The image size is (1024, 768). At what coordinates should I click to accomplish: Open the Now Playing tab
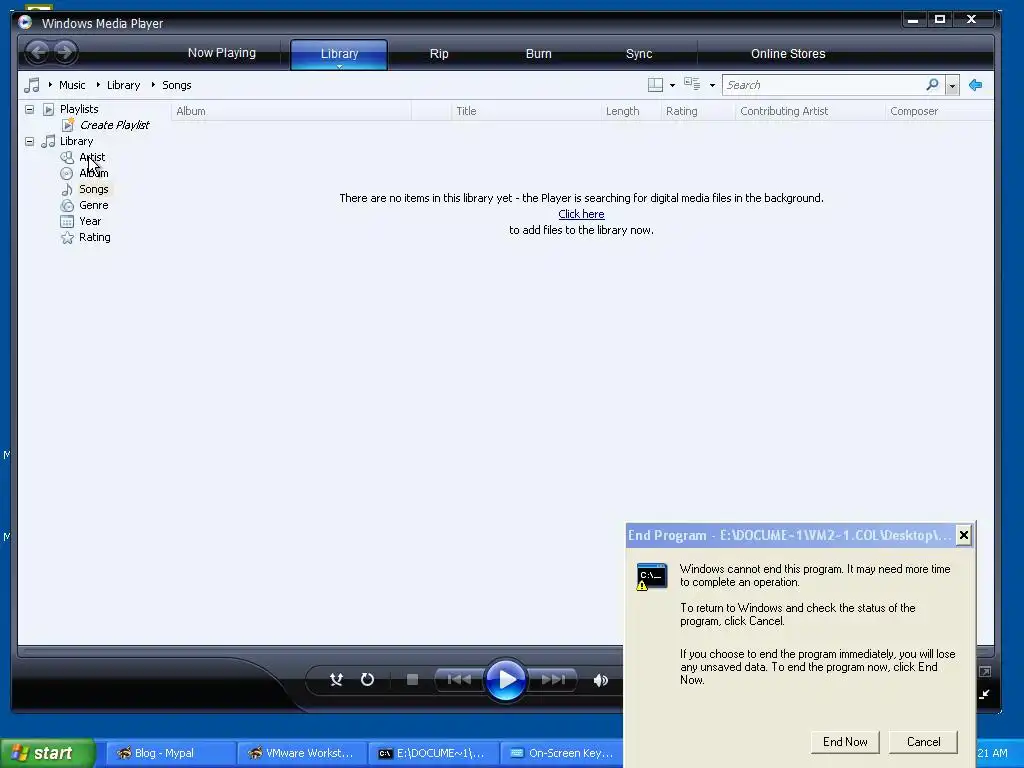pos(222,53)
